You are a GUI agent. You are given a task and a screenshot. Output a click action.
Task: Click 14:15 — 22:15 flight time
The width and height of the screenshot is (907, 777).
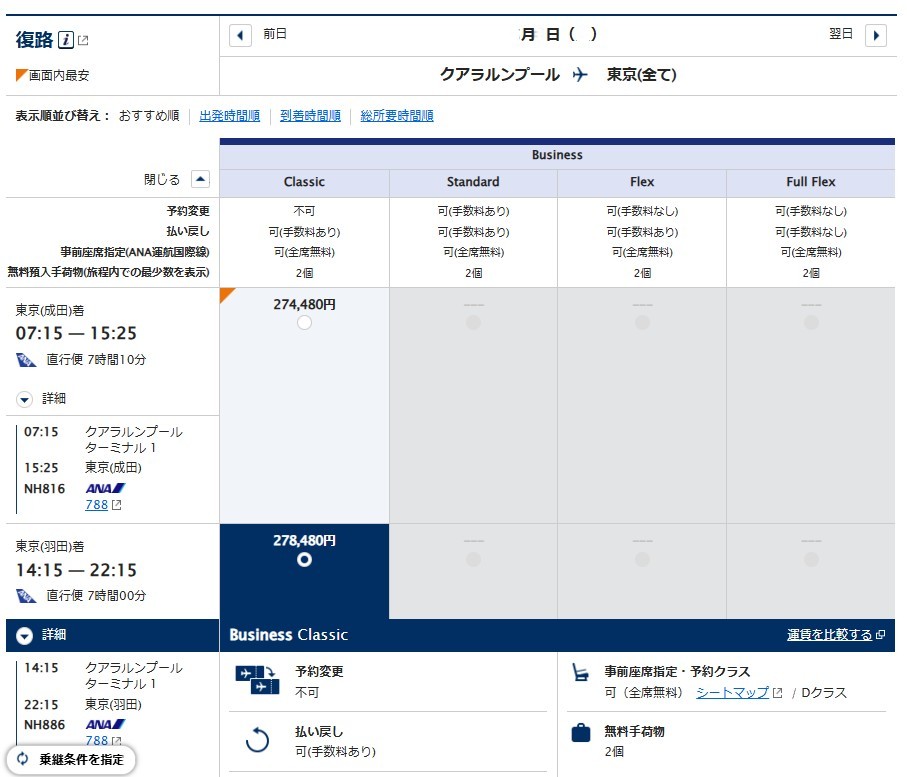pos(76,570)
